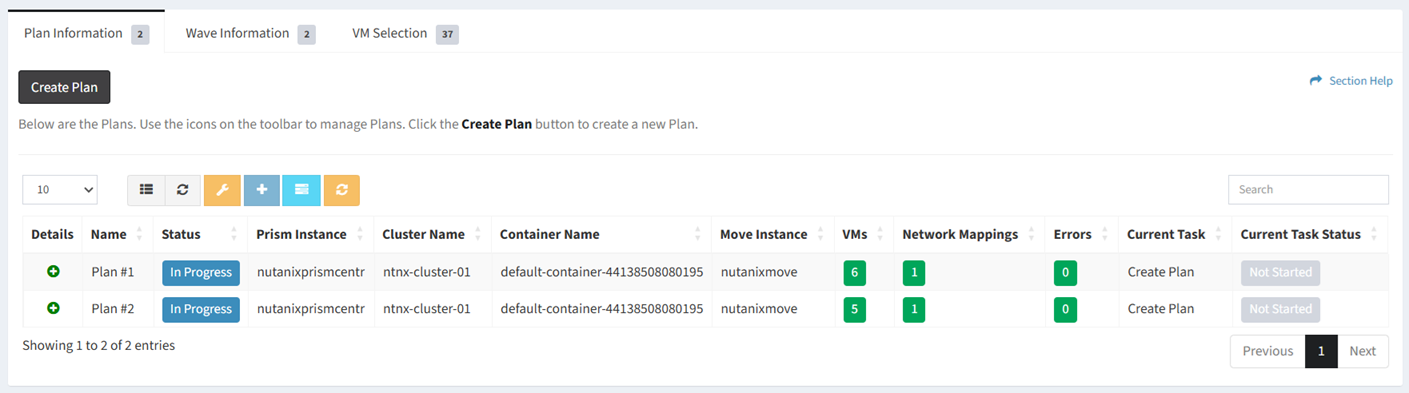
Task: Click Not Started status for Plan #1
Action: (x=1280, y=272)
